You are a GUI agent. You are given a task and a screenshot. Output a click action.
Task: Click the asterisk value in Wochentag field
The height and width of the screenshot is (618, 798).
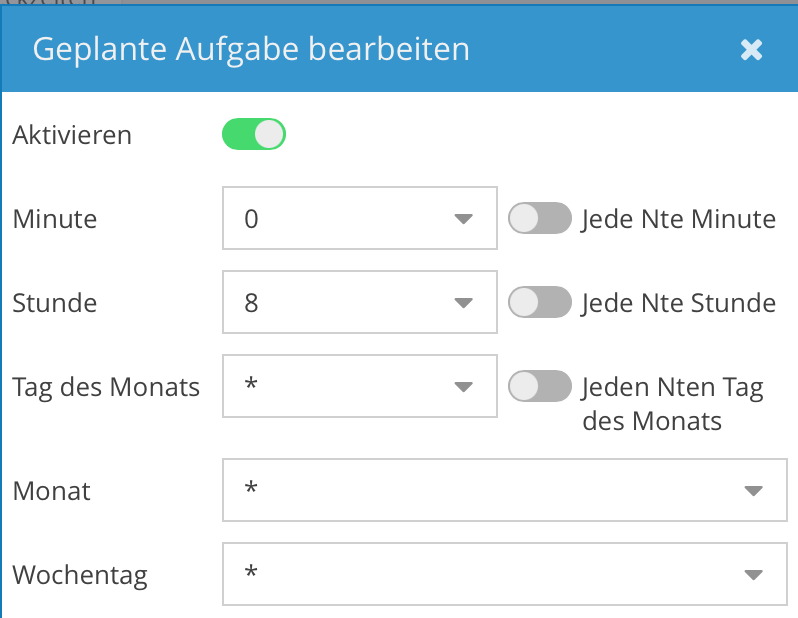pyautogui.click(x=251, y=574)
